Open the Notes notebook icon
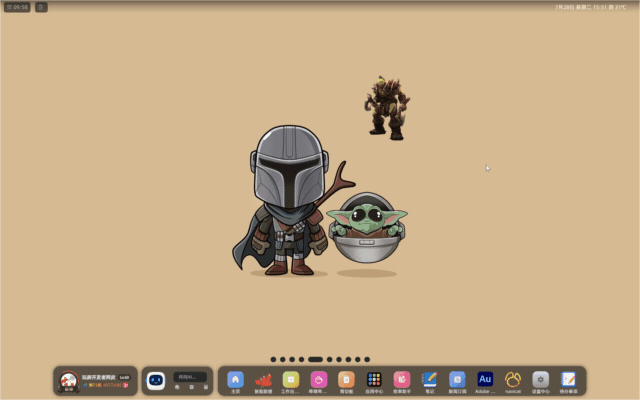The image size is (640, 400). tap(430, 380)
